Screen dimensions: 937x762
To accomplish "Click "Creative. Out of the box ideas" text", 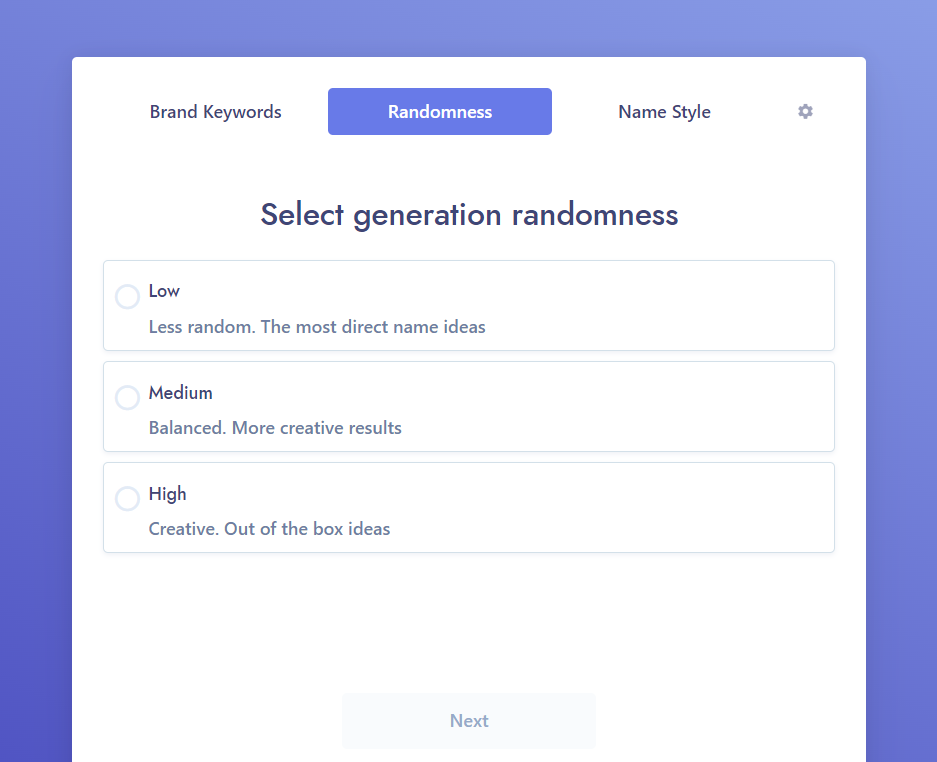I will coord(269,529).
